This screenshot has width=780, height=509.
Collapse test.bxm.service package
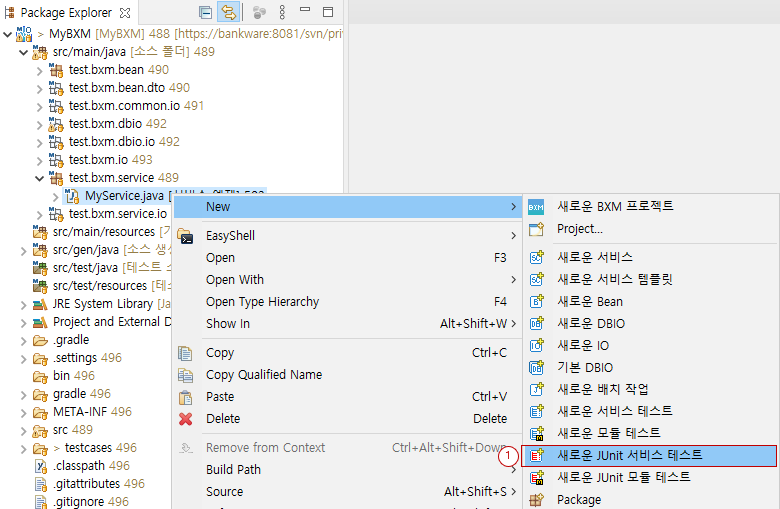[39, 178]
